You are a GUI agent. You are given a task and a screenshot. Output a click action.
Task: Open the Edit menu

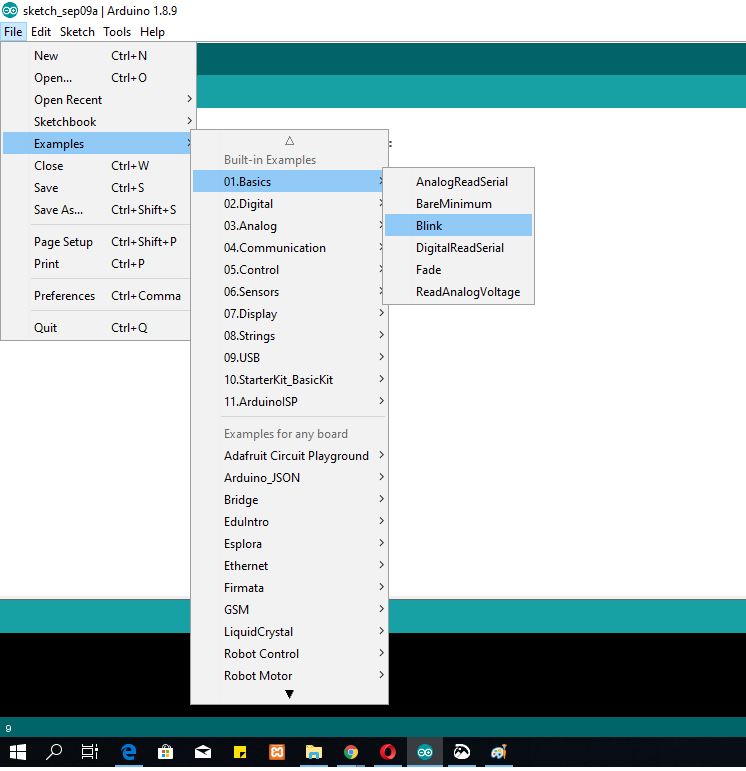click(x=41, y=32)
